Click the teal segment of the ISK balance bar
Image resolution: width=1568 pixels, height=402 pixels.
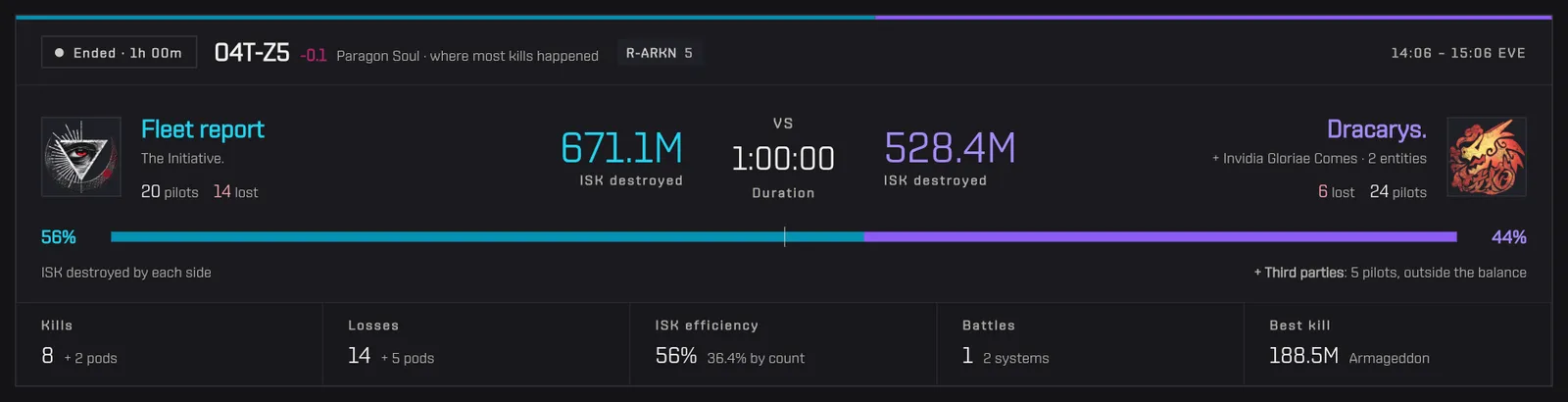click(x=487, y=236)
